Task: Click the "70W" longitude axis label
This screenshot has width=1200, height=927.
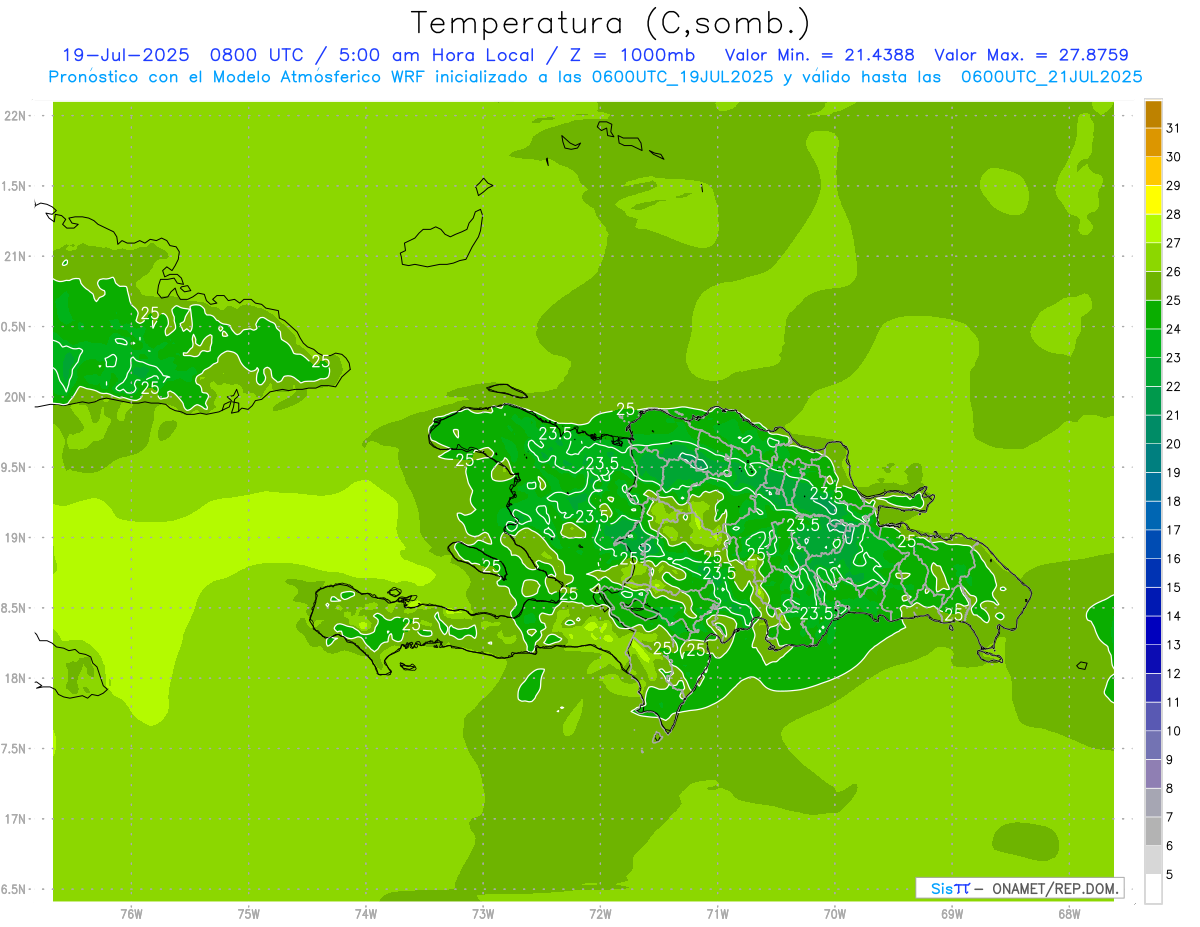Action: (x=835, y=914)
